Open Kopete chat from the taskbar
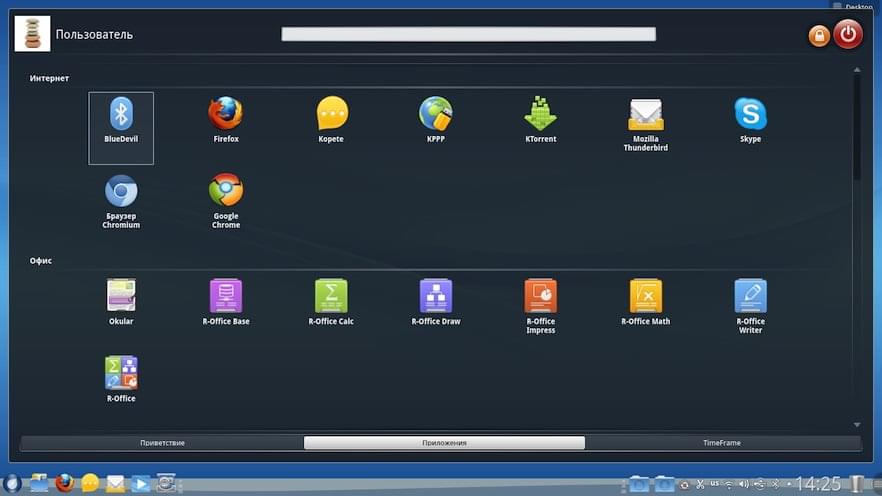This screenshot has width=882, height=496. coord(90,483)
